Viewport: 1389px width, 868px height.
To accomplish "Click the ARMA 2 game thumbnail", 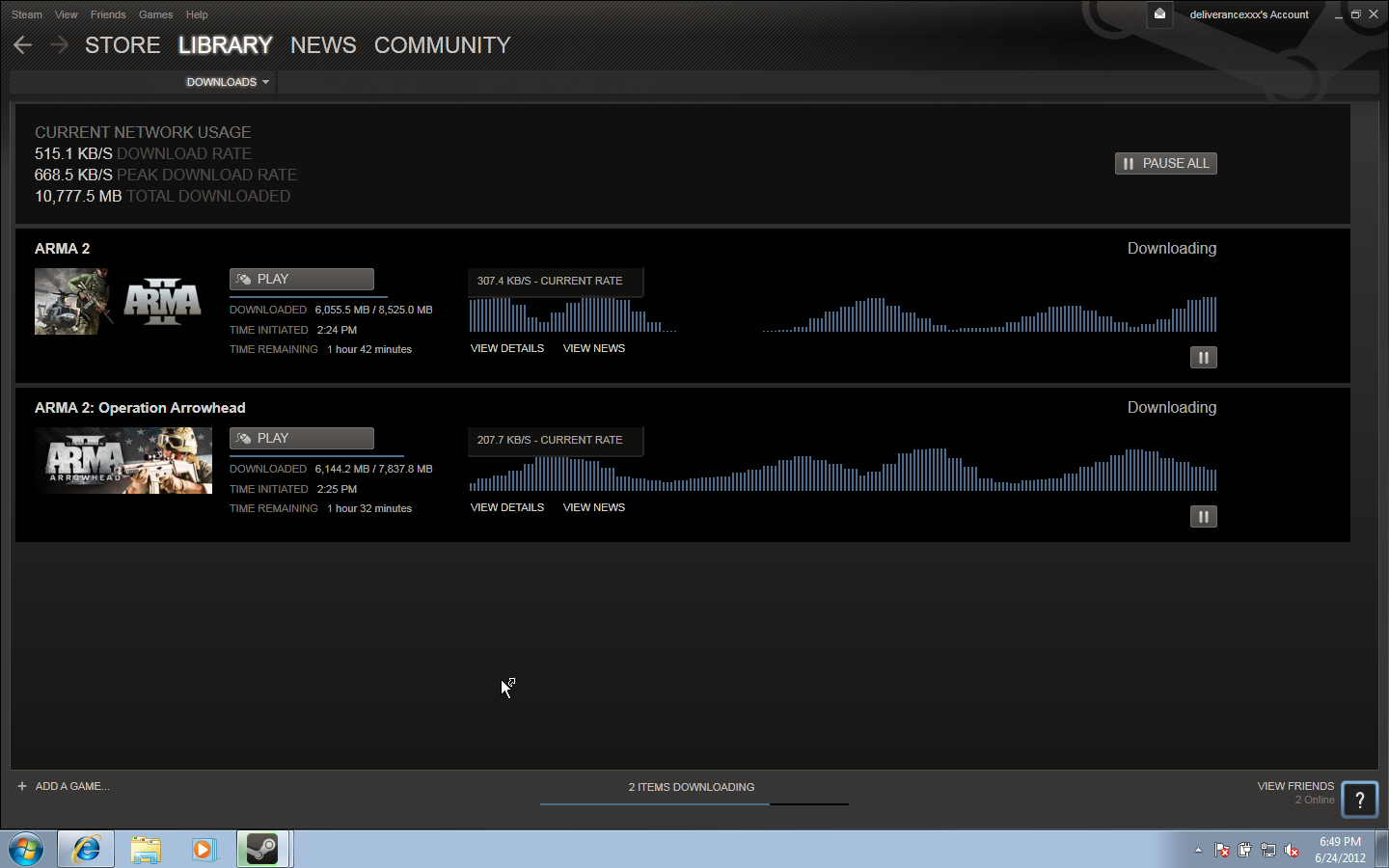I will 123,302.
